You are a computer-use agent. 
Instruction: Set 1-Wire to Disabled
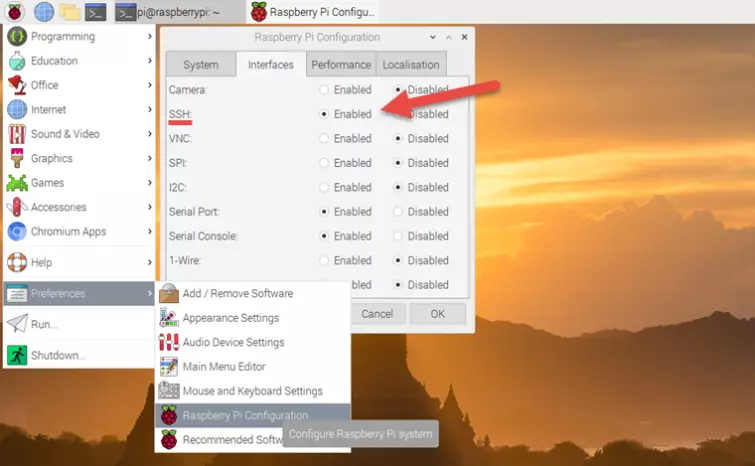[398, 260]
